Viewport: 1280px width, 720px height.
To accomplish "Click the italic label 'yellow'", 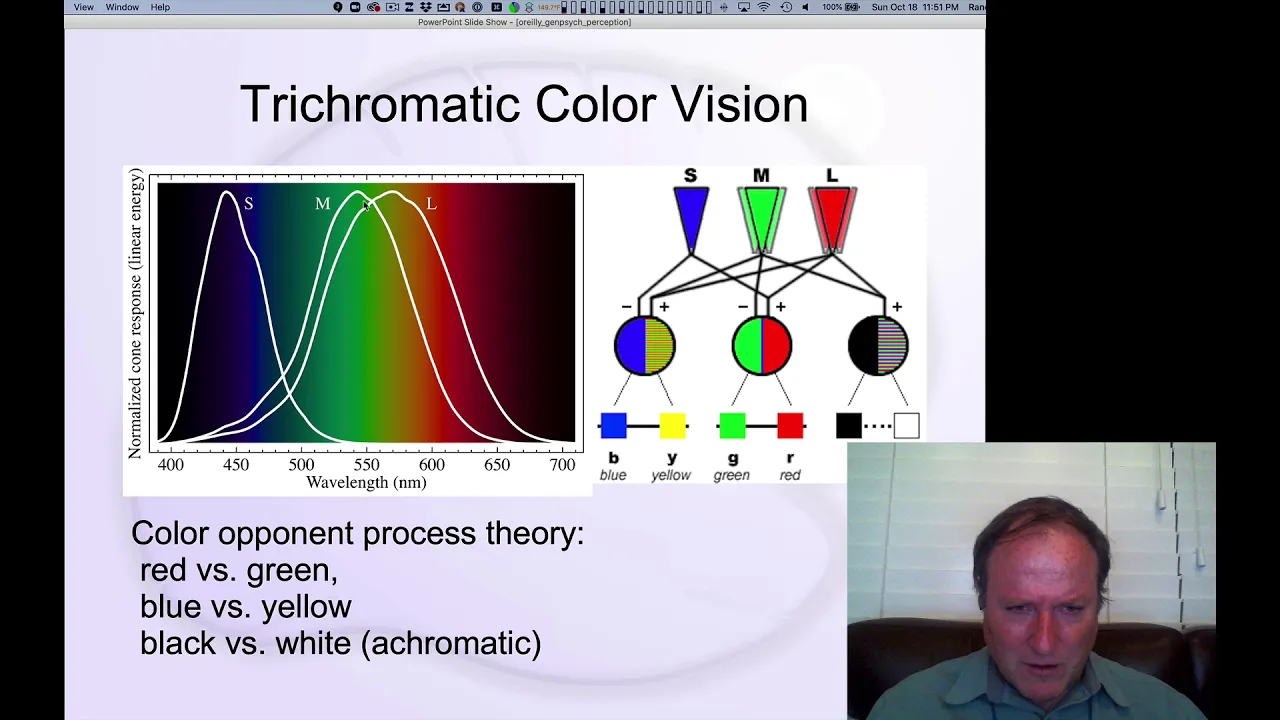I will (671, 475).
